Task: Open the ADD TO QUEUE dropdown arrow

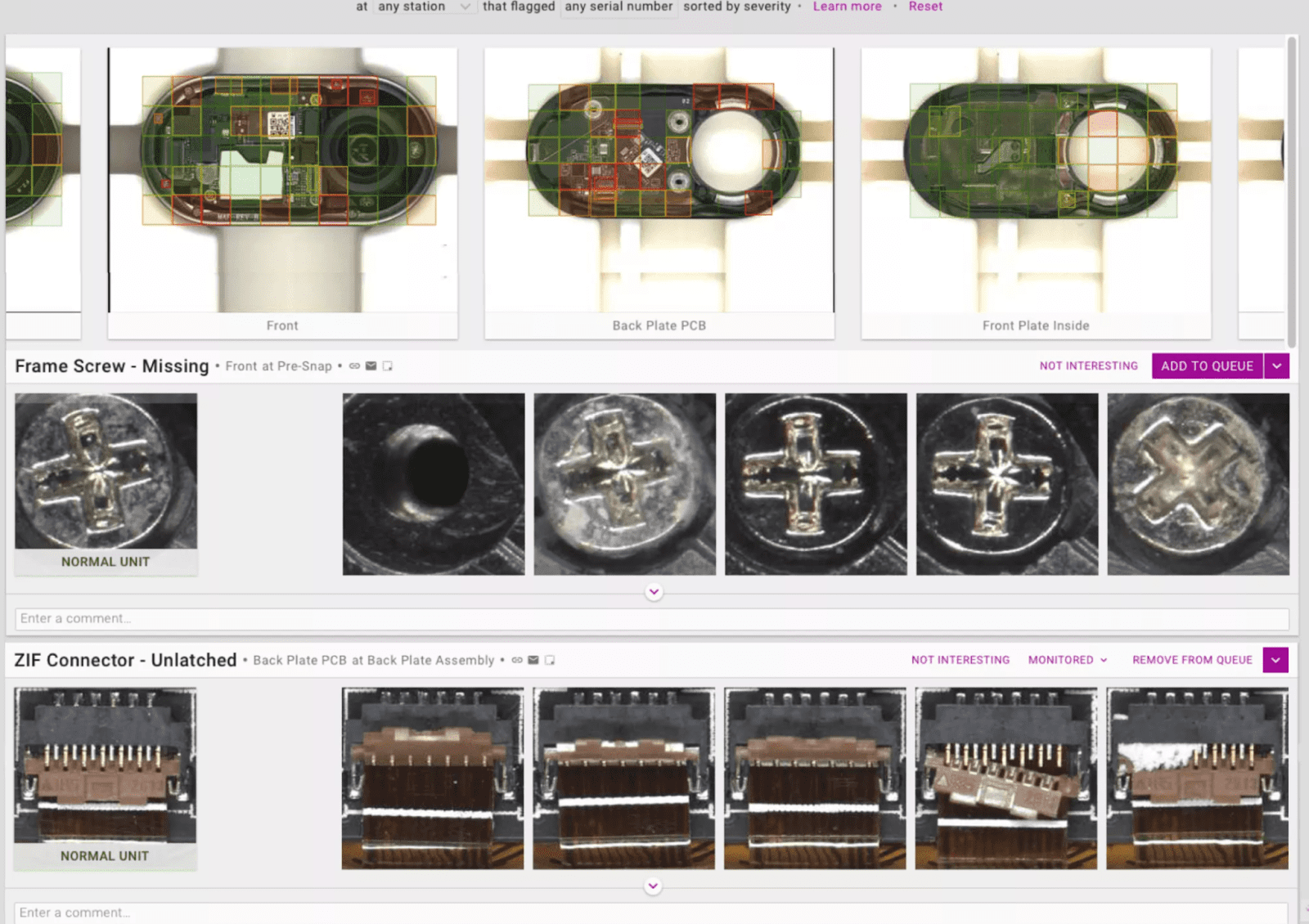Action: click(x=1277, y=366)
